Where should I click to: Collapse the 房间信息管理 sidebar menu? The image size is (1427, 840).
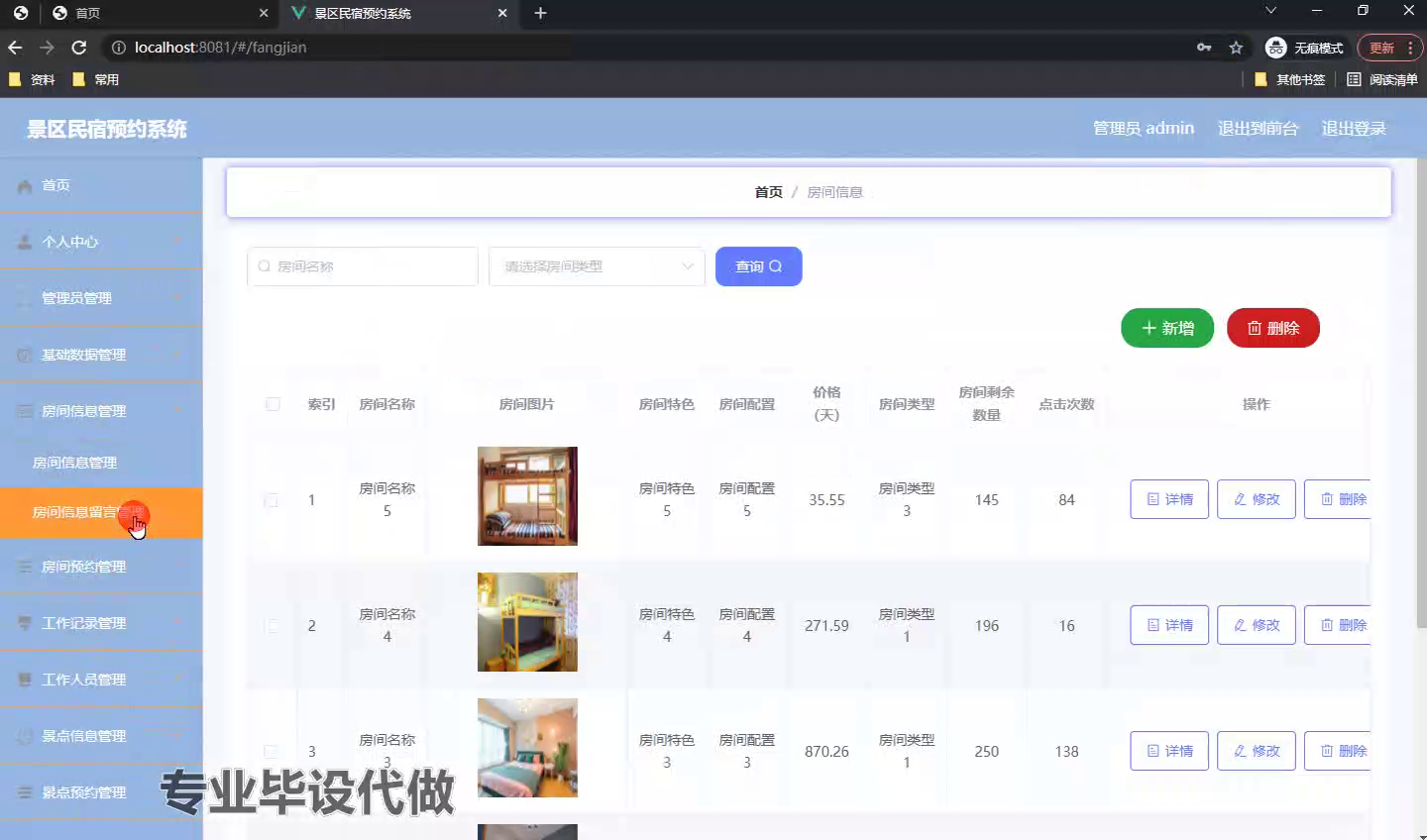coord(101,411)
